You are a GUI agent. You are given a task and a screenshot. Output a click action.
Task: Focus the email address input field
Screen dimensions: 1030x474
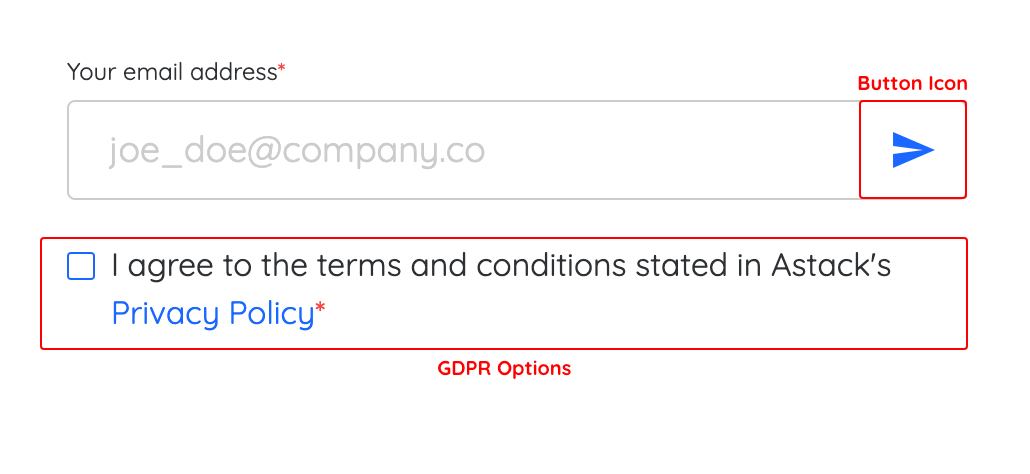(464, 150)
